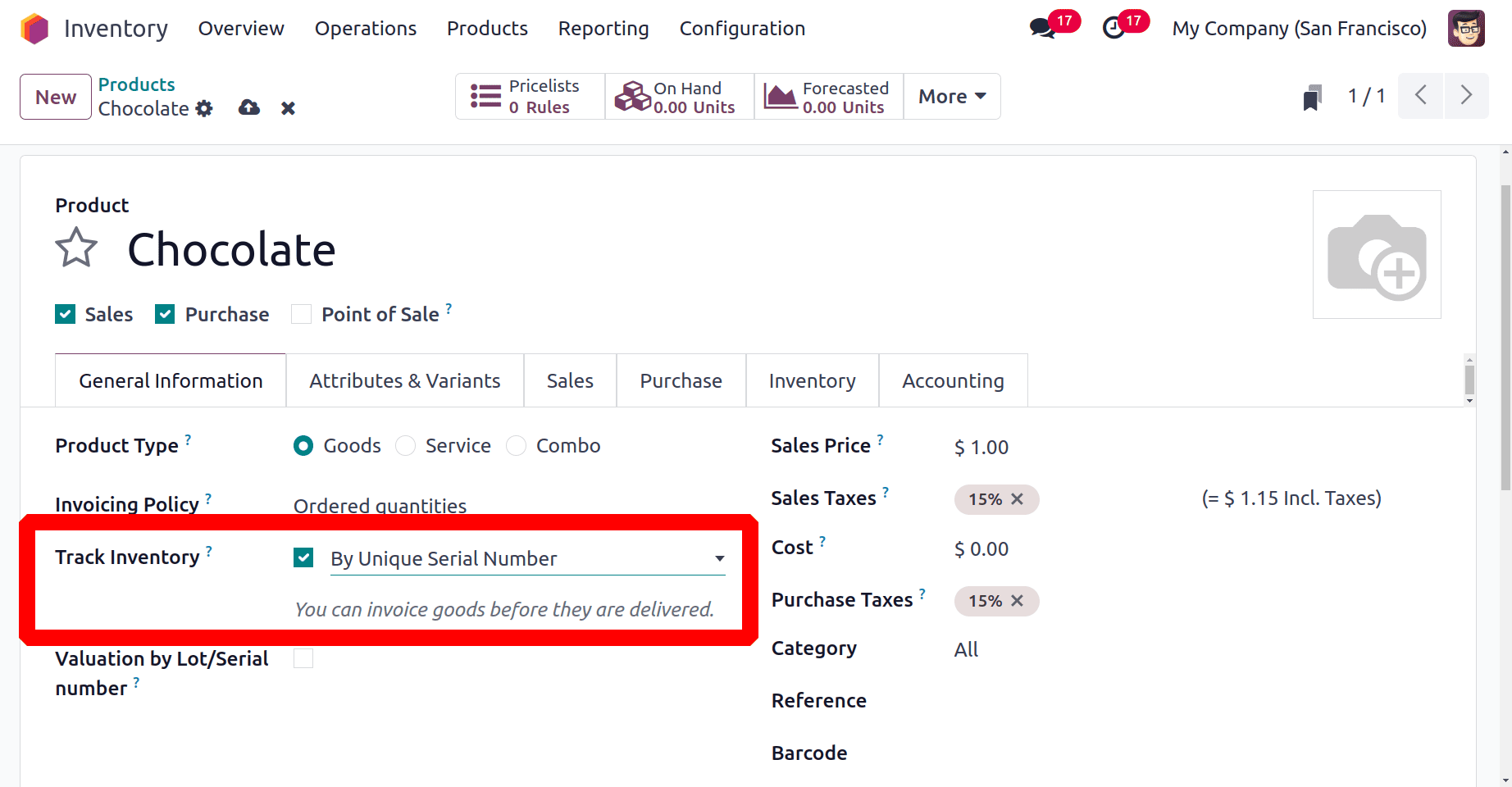1512x787 pixels.
Task: Remove the 15% sales tax tag
Action: click(x=1017, y=499)
